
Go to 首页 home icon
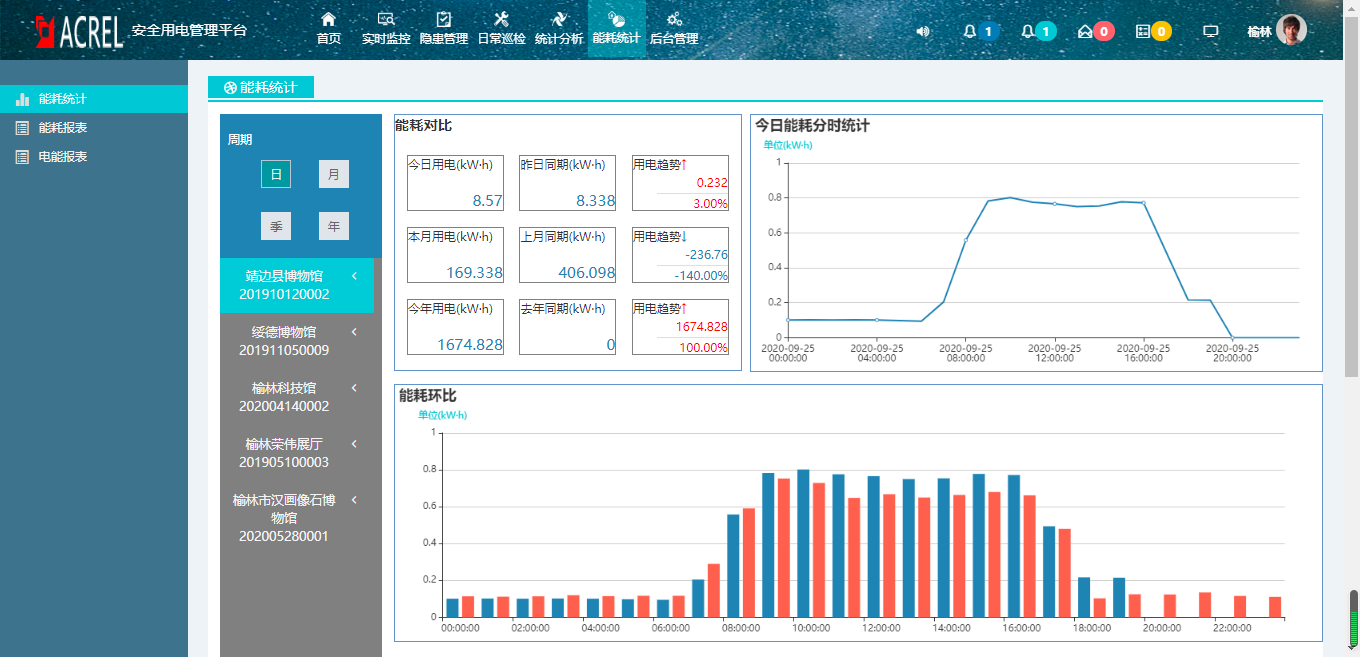[328, 28]
